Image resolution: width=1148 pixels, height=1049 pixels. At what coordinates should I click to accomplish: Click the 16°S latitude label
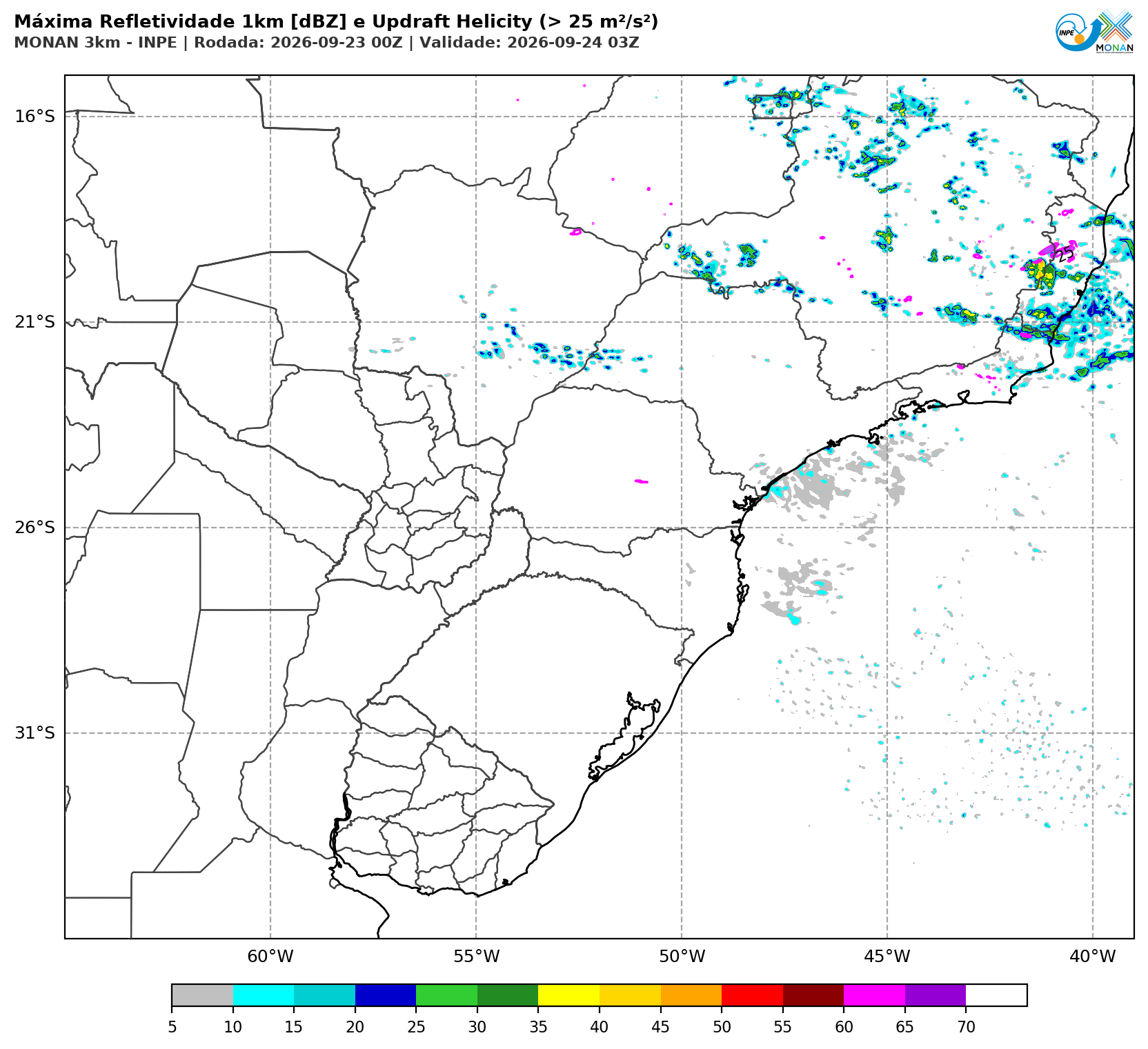pos(34,116)
